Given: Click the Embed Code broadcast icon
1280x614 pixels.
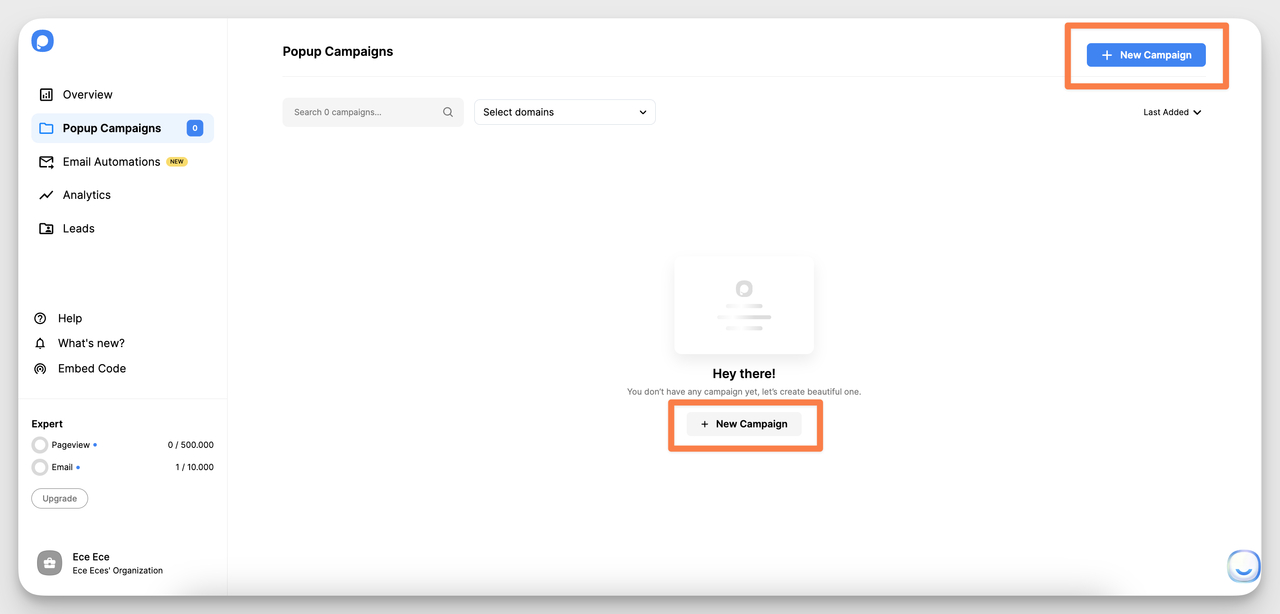Looking at the screenshot, I should pyautogui.click(x=40, y=369).
